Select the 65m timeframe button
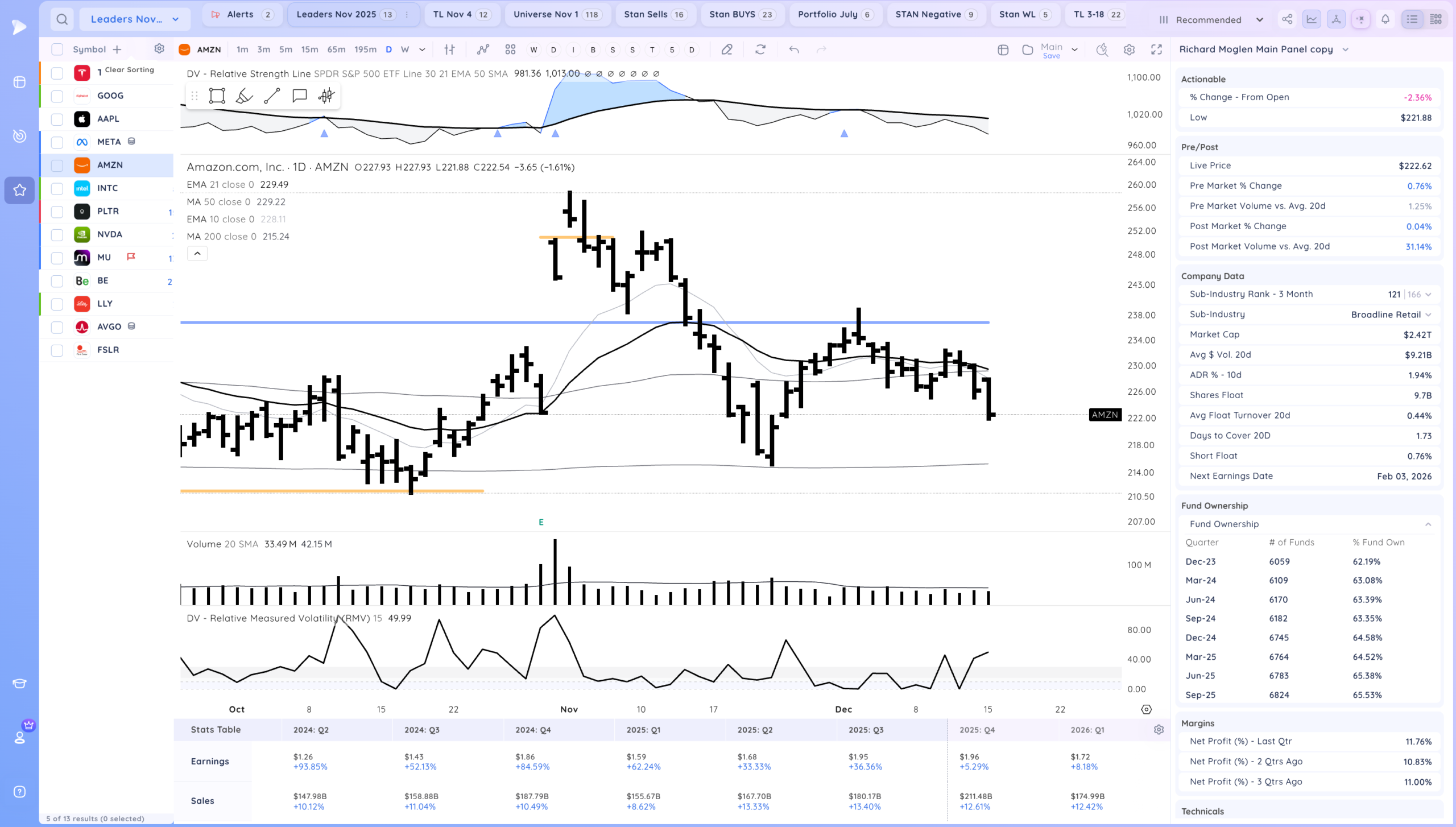 336,49
